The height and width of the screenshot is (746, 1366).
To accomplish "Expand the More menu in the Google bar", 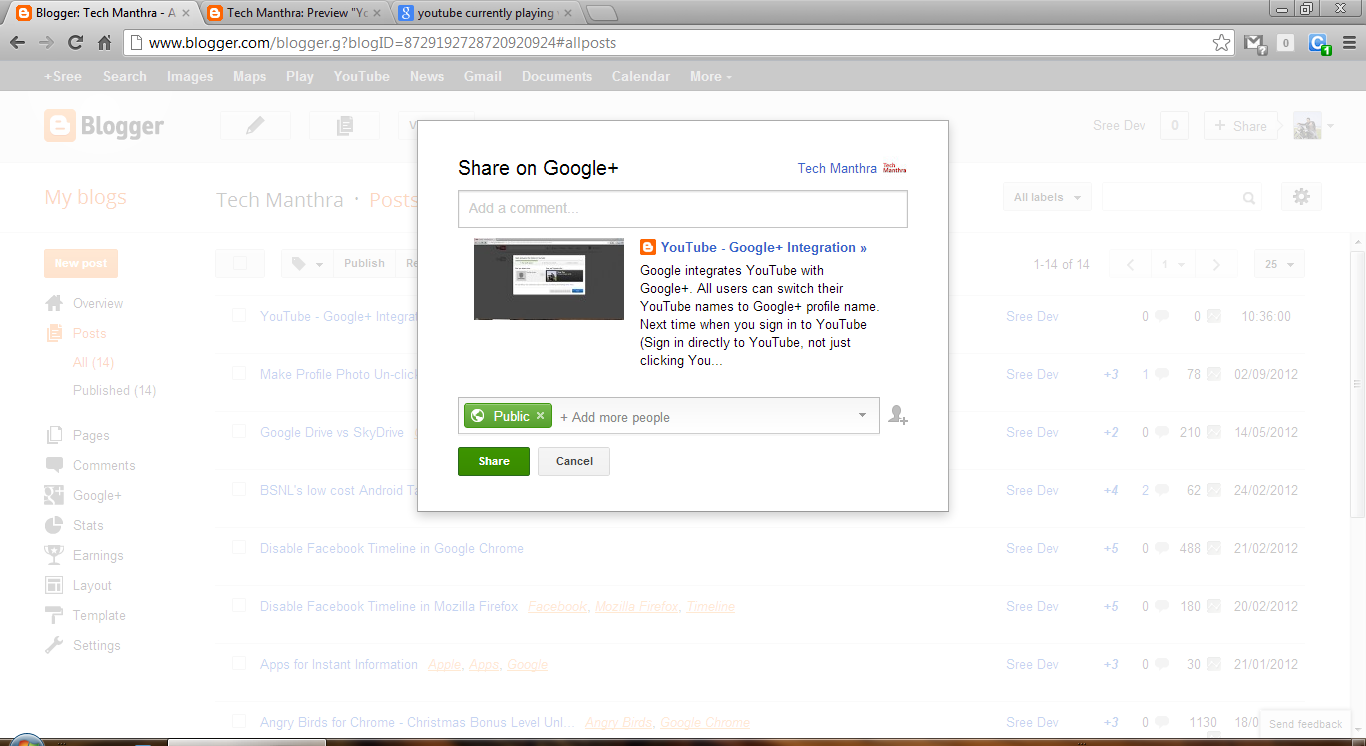I will pyautogui.click(x=711, y=76).
